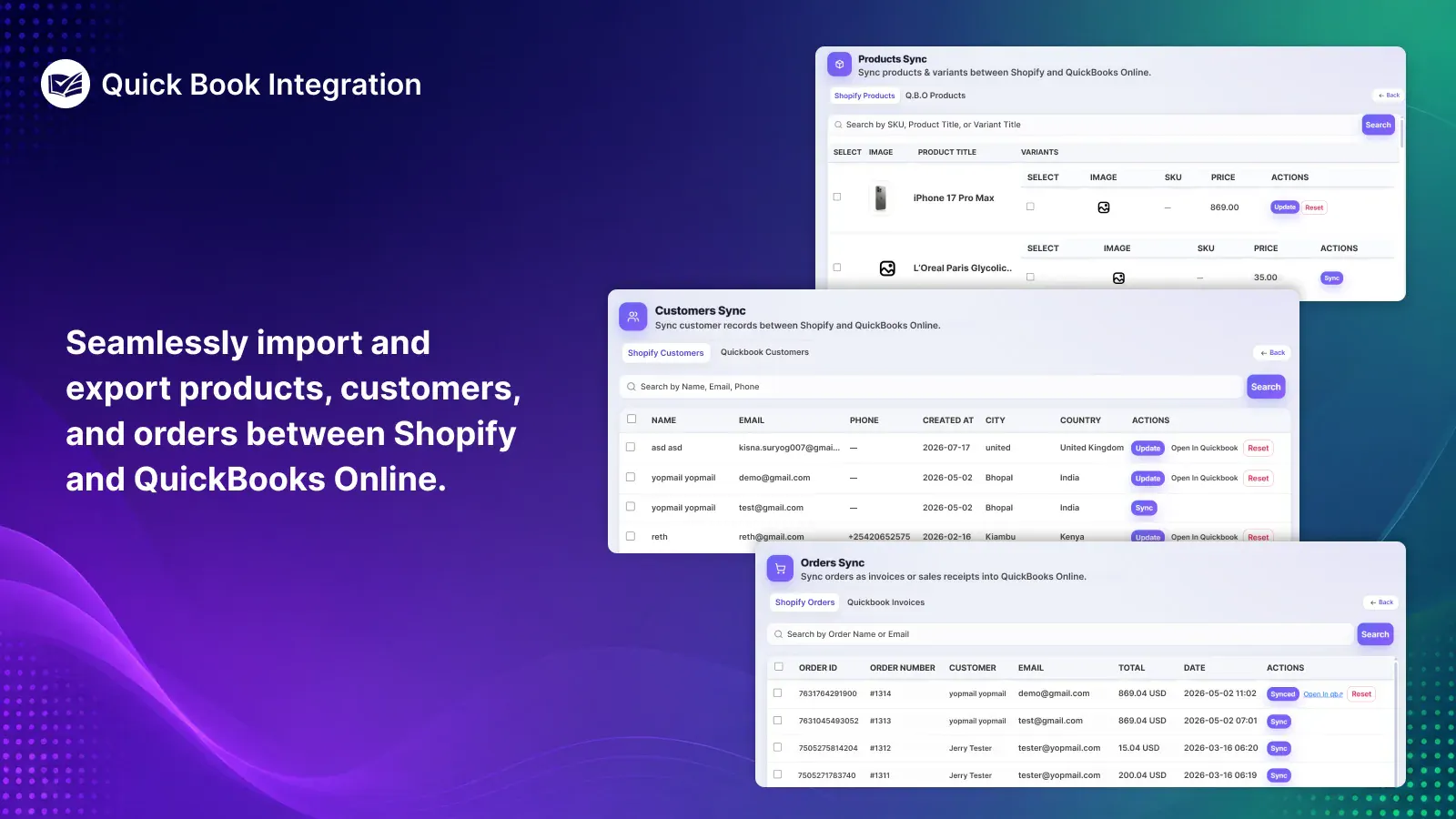Click the Orders Sync cart icon
Image resolution: width=1456 pixels, height=819 pixels.
point(780,569)
